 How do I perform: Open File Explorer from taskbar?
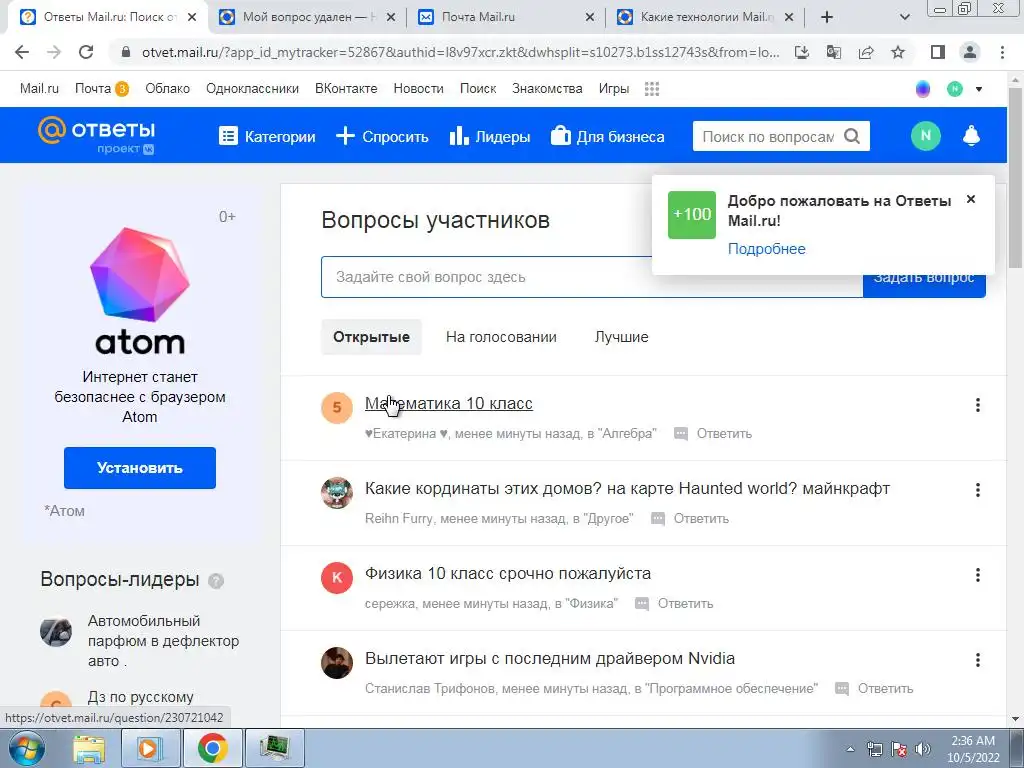(x=88, y=748)
